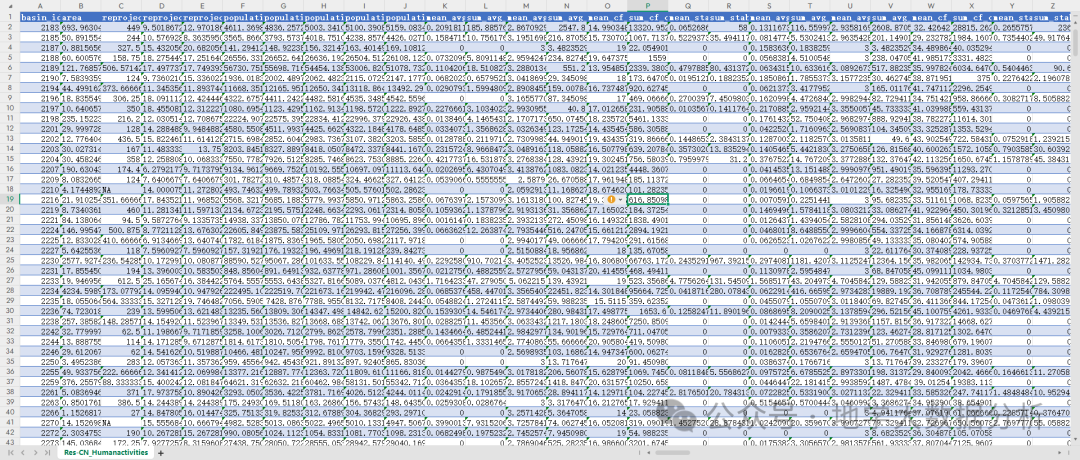This screenshot has height=460, width=1080.
Task: Click the basin_i header cell A1
Action: point(39,16)
